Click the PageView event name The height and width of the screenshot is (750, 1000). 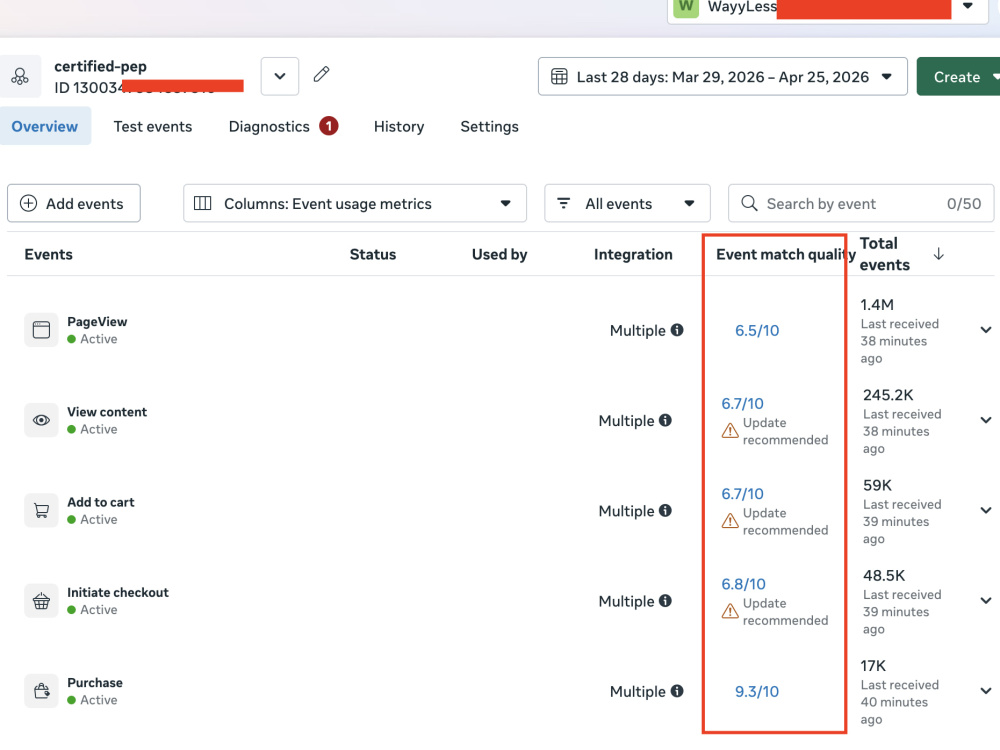click(x=97, y=321)
